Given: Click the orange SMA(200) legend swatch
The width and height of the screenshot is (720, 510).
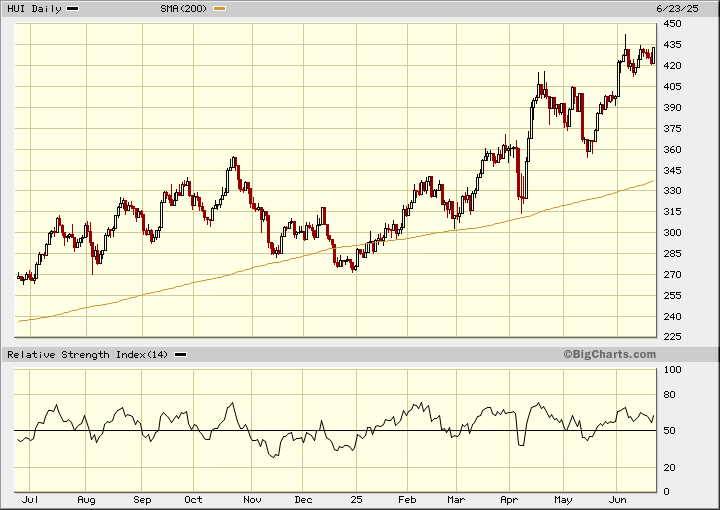Looking at the screenshot, I should (x=219, y=9).
